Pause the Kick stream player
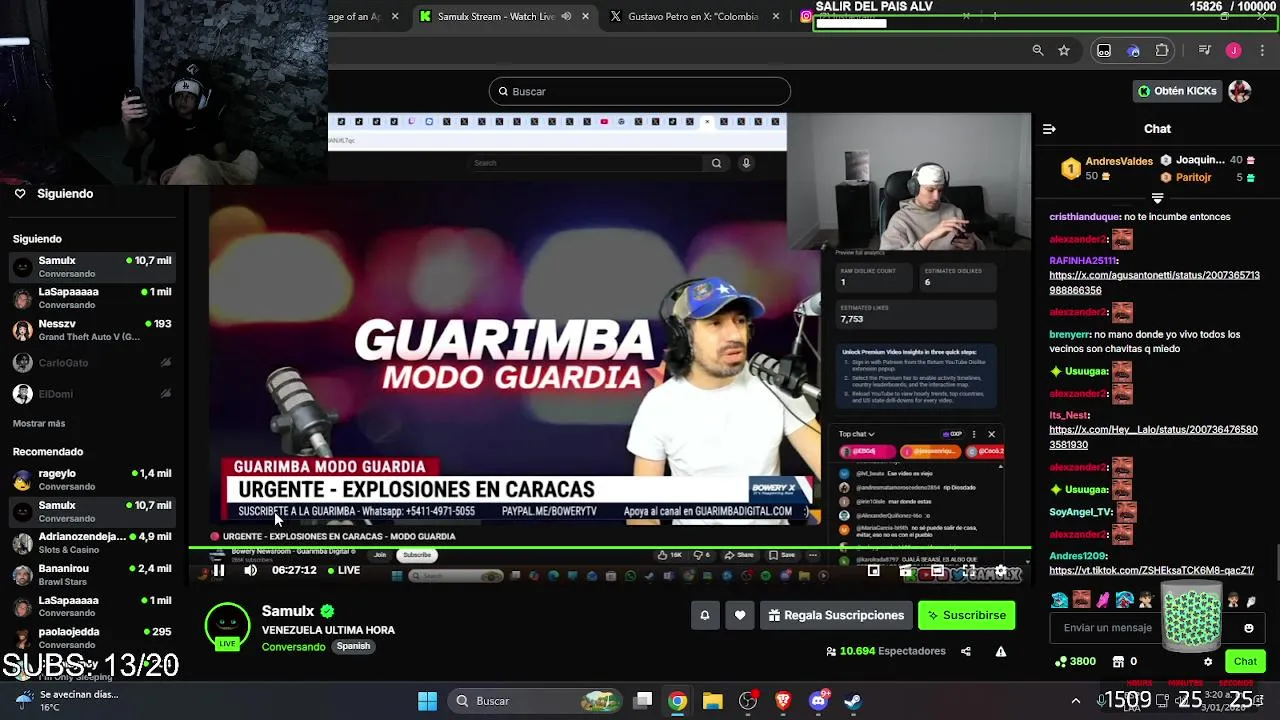Viewport: 1280px width, 720px height. pyautogui.click(x=218, y=570)
